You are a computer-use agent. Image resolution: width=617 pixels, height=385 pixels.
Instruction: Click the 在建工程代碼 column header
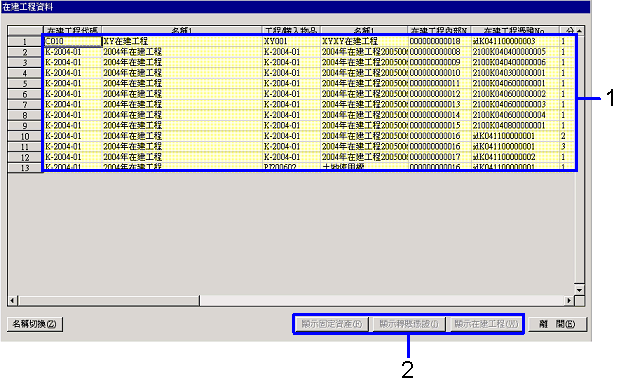[x=73, y=31]
